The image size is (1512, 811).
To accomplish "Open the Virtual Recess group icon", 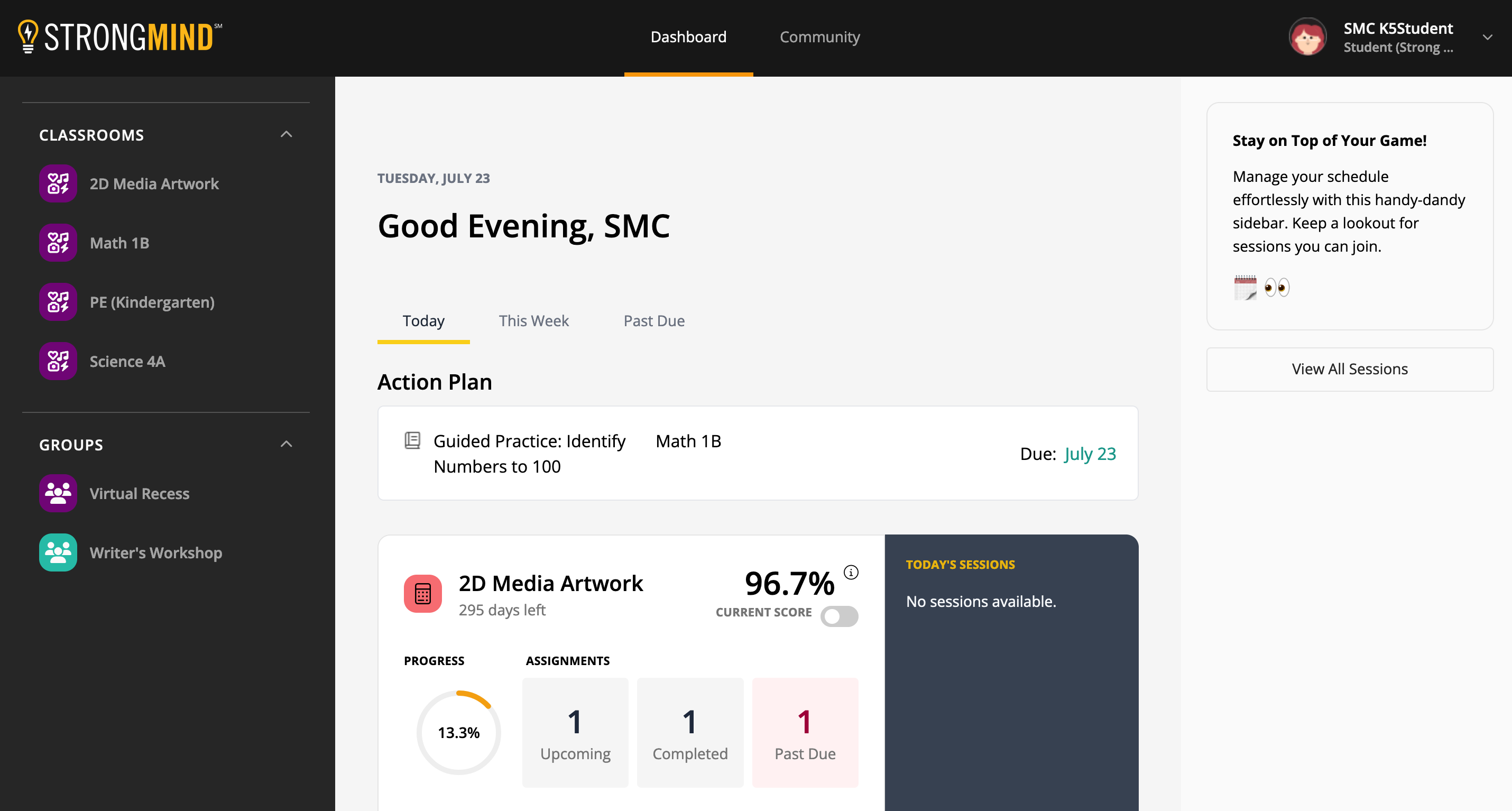I will pos(58,493).
